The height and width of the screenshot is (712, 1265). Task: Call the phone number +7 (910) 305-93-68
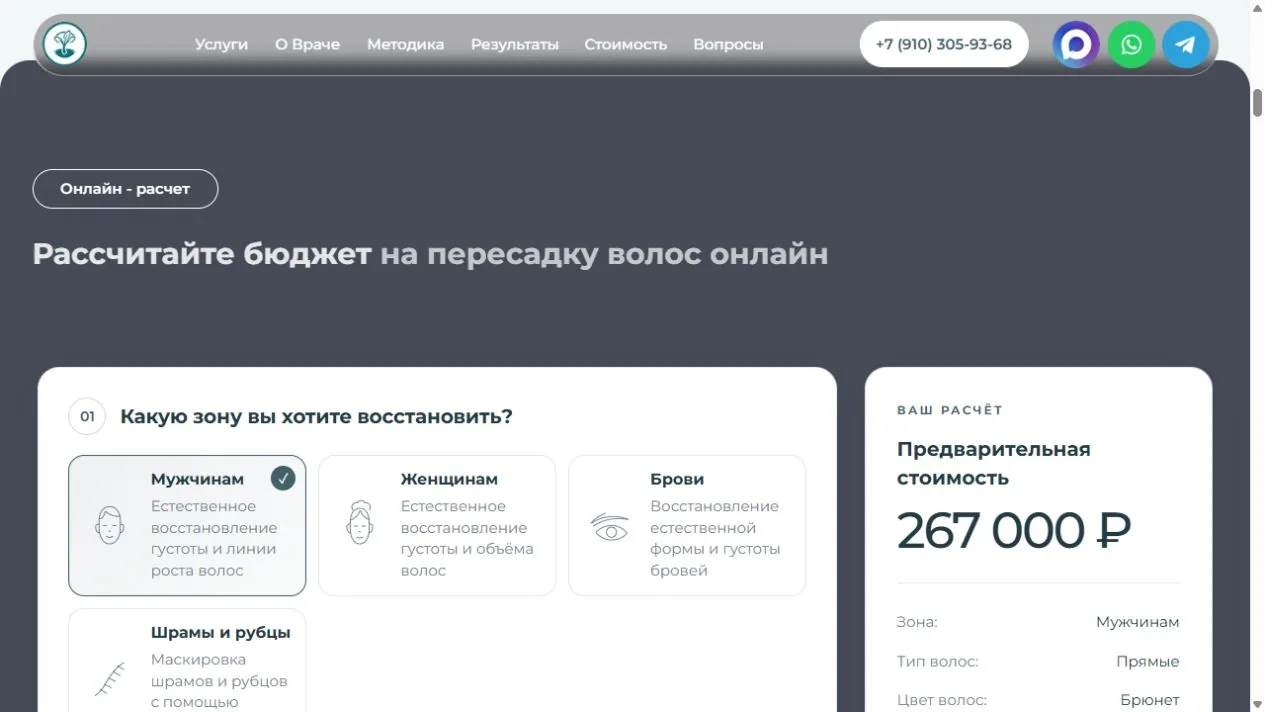point(944,44)
